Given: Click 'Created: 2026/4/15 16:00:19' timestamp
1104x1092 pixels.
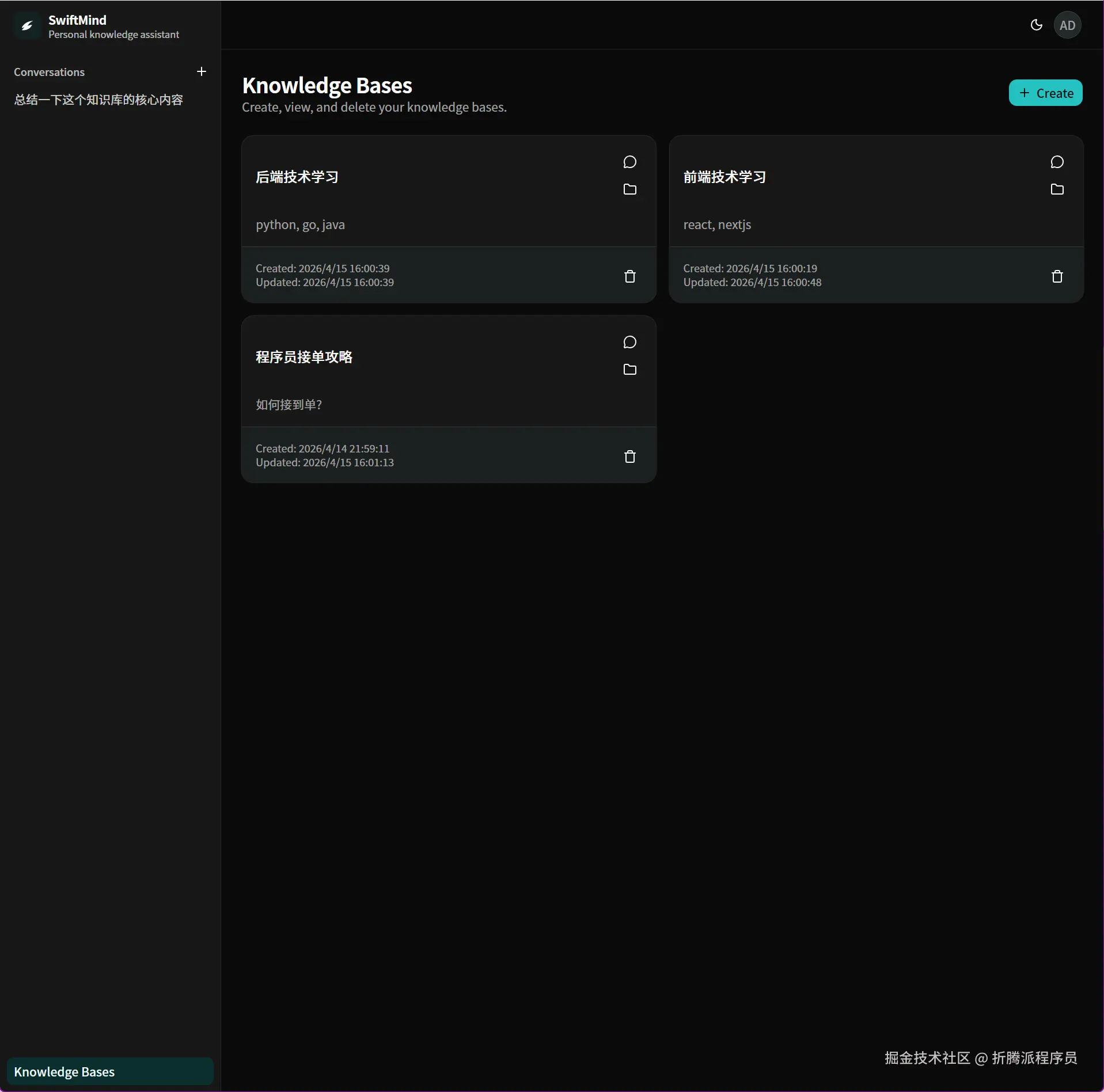Looking at the screenshot, I should coord(750,268).
